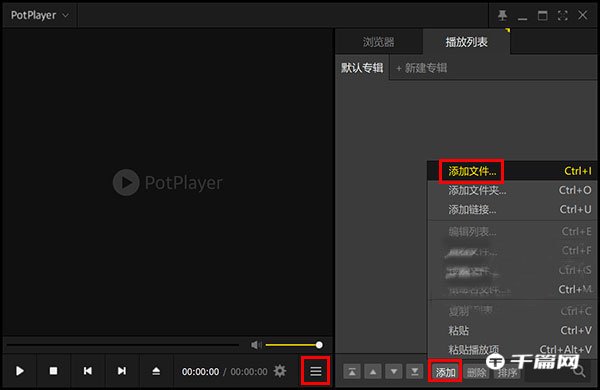Image resolution: width=600 pixels, height=390 pixels.
Task: Click the Ctrl+M shortcut menu row
Action: [512, 289]
